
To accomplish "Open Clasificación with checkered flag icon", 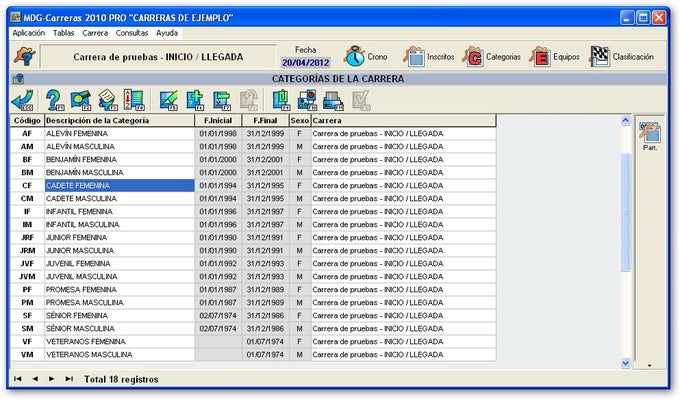I will [x=622, y=56].
